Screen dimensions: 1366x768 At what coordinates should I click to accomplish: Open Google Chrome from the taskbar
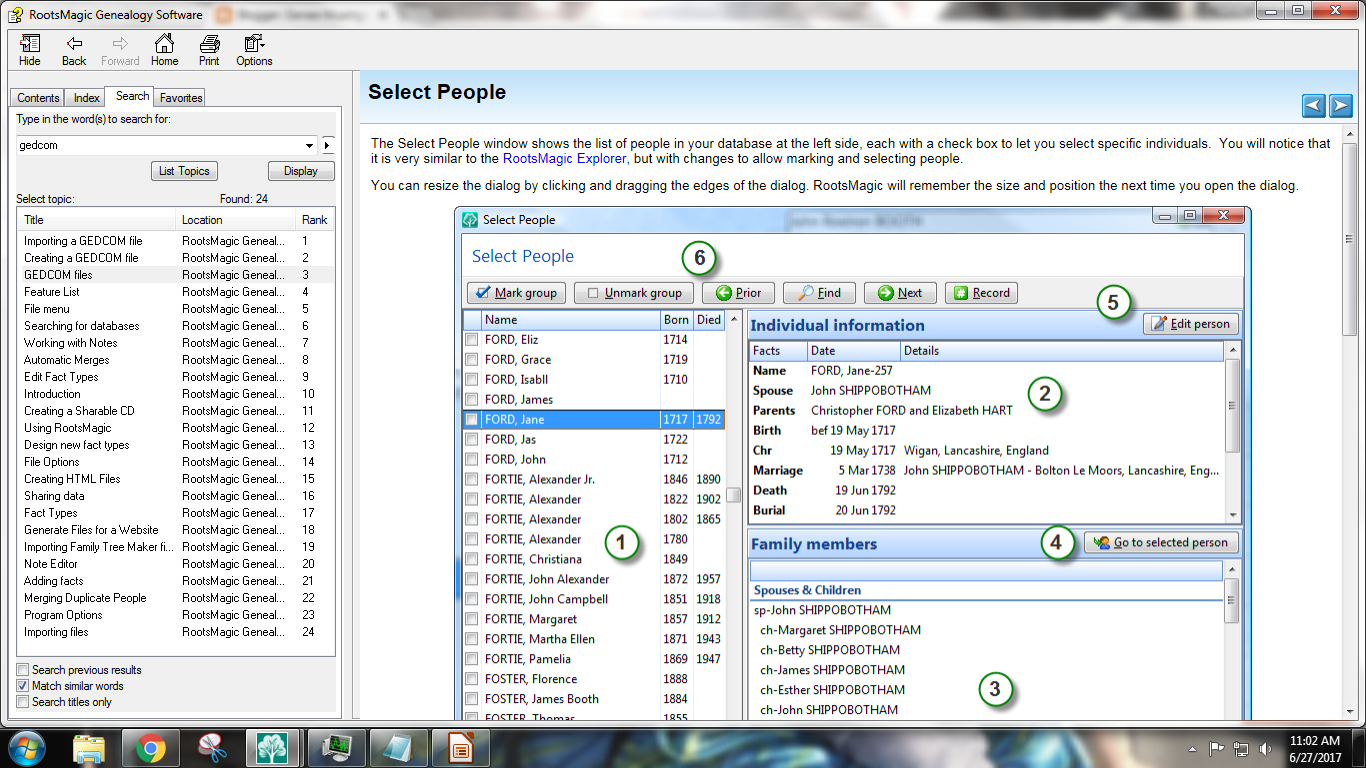tap(151, 748)
